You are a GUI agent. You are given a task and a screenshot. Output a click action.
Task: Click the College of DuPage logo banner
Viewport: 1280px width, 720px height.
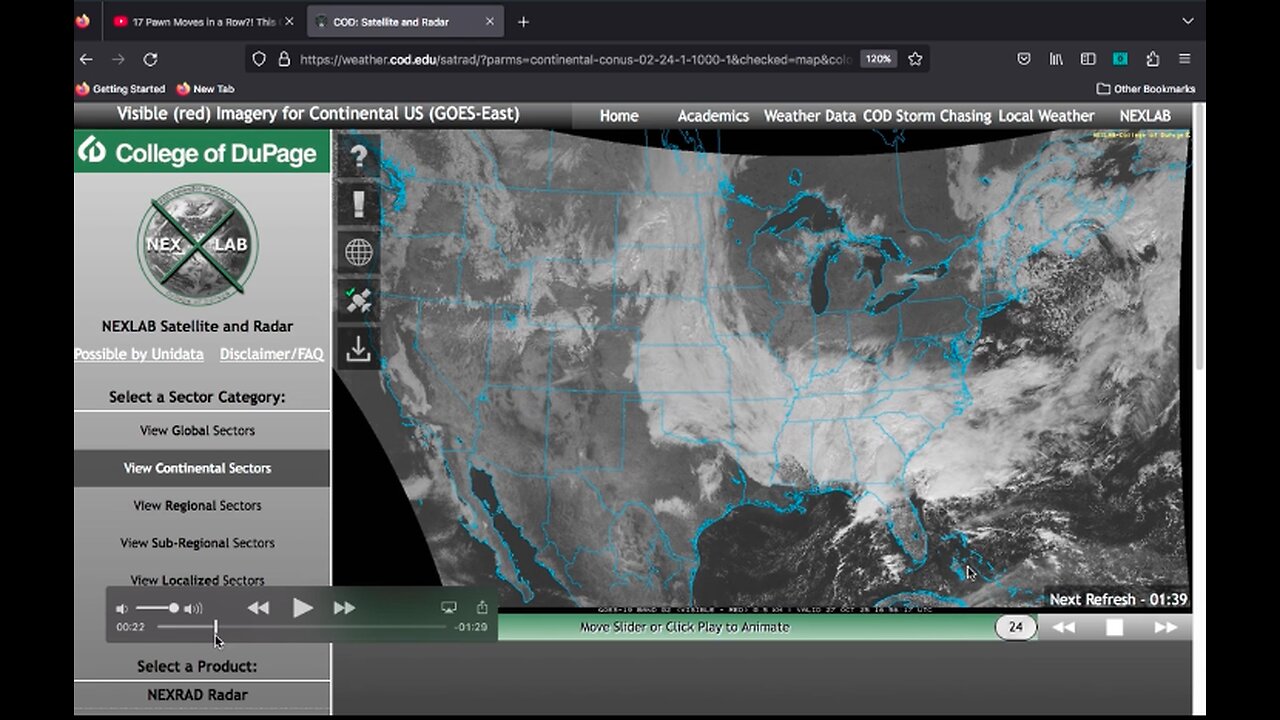tap(202, 152)
